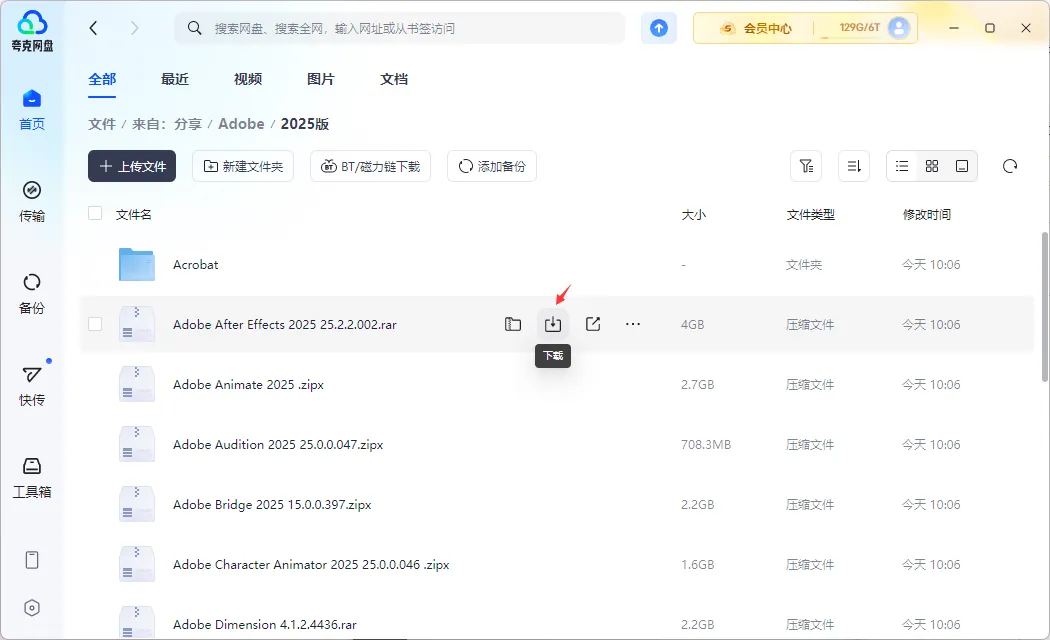
Task: Navigate forward with the right arrow
Action: click(135, 27)
